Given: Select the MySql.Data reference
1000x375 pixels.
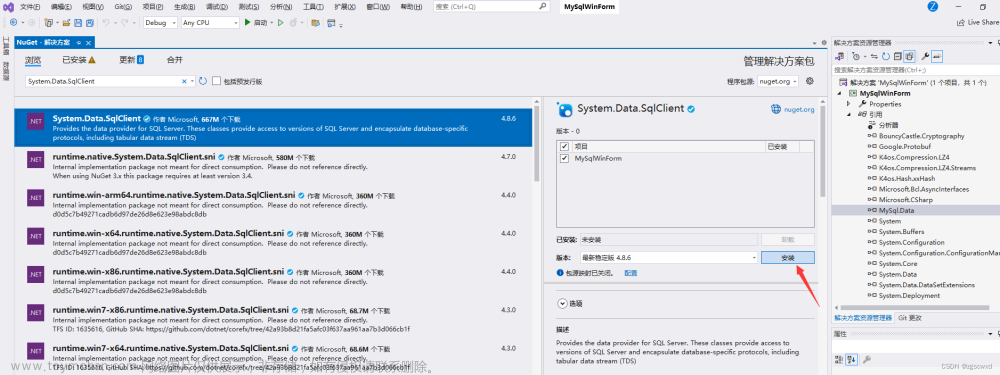Looking at the screenshot, I should (x=896, y=210).
